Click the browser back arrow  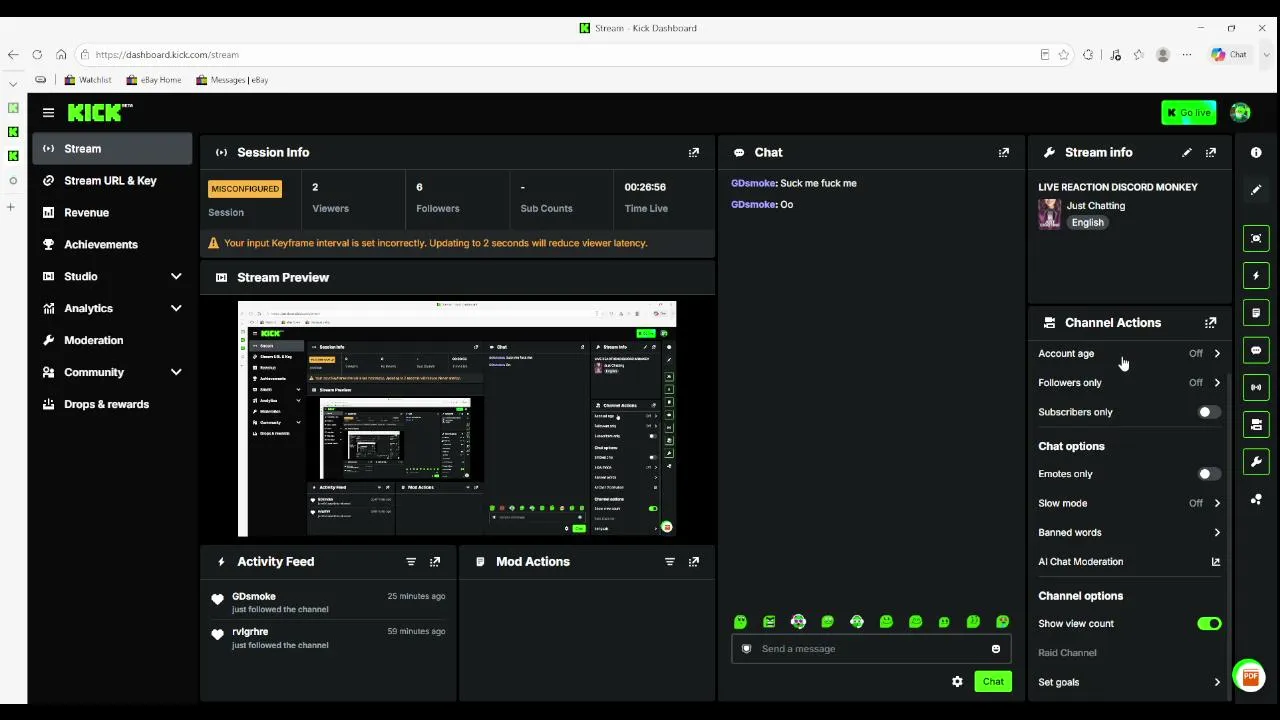point(13,55)
